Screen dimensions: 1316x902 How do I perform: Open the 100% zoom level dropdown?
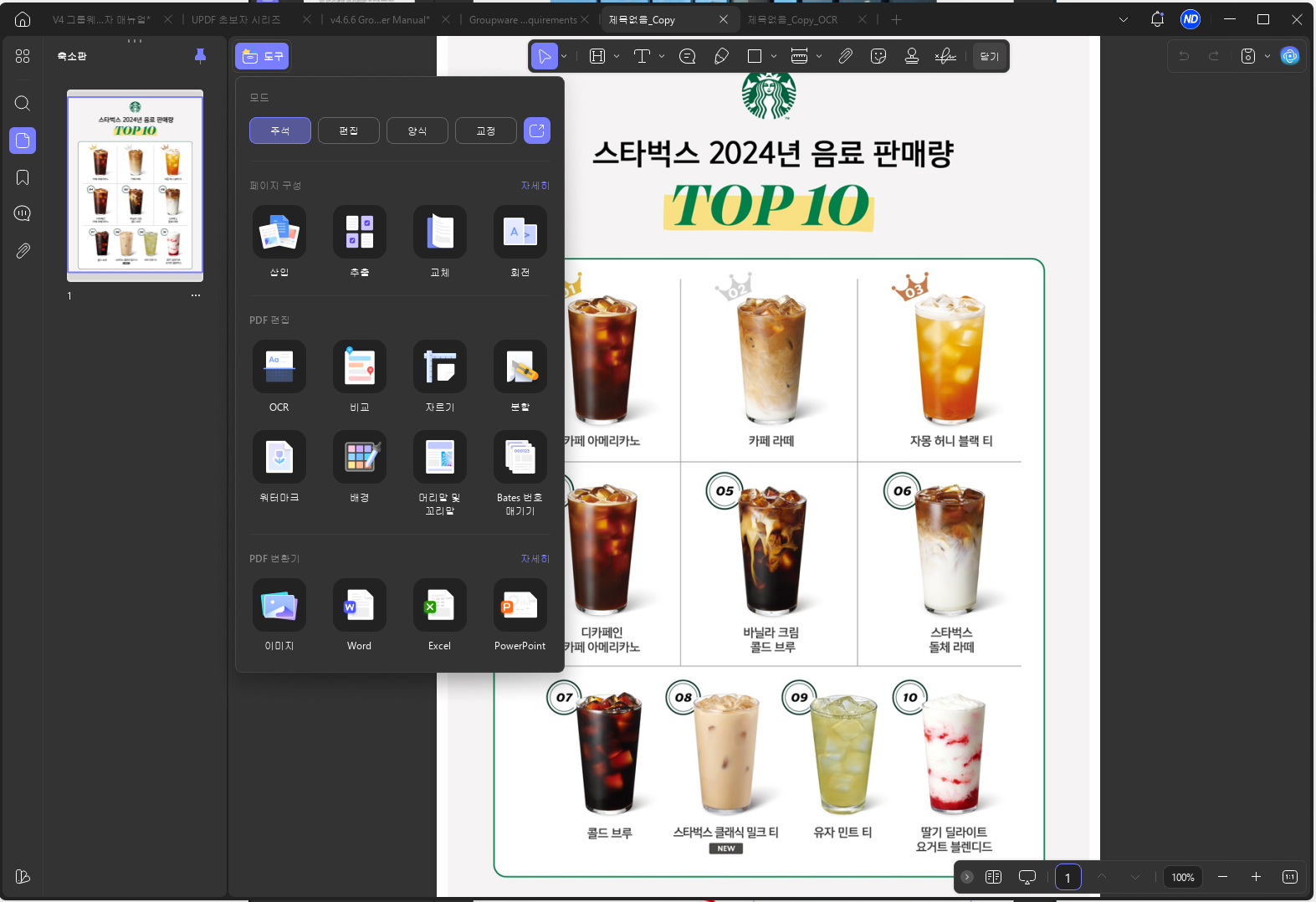pos(1183,877)
